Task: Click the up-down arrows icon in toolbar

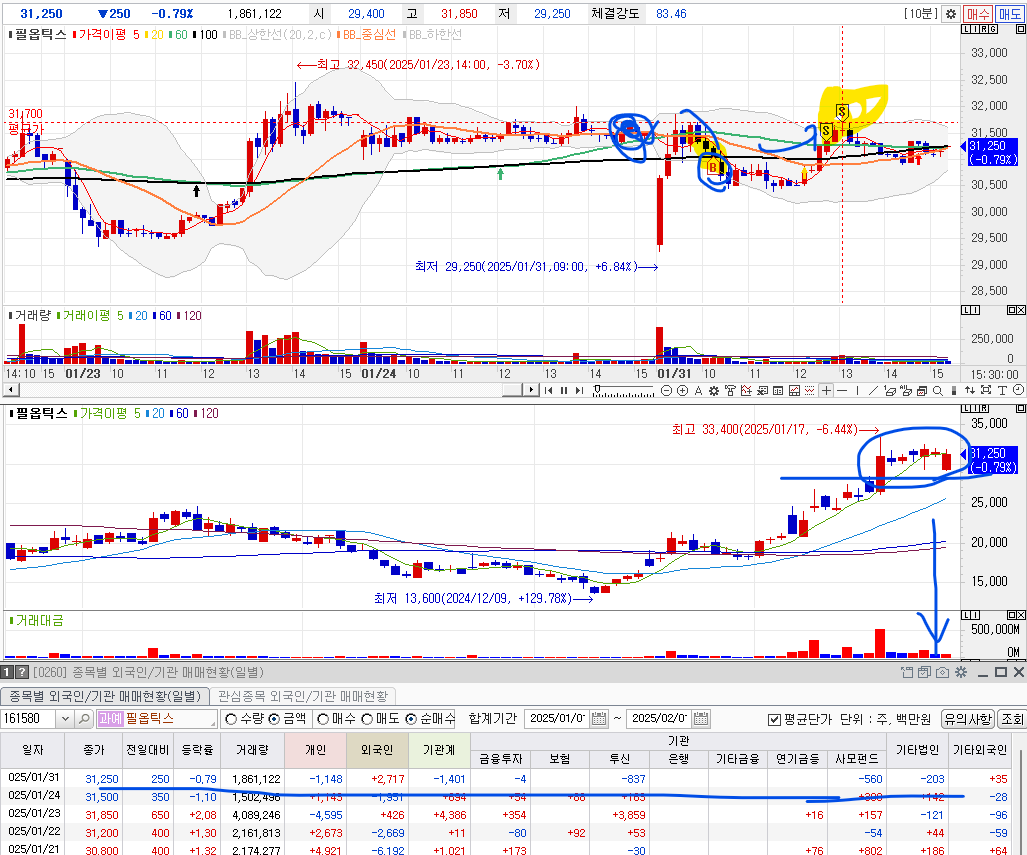Action: coord(970,390)
